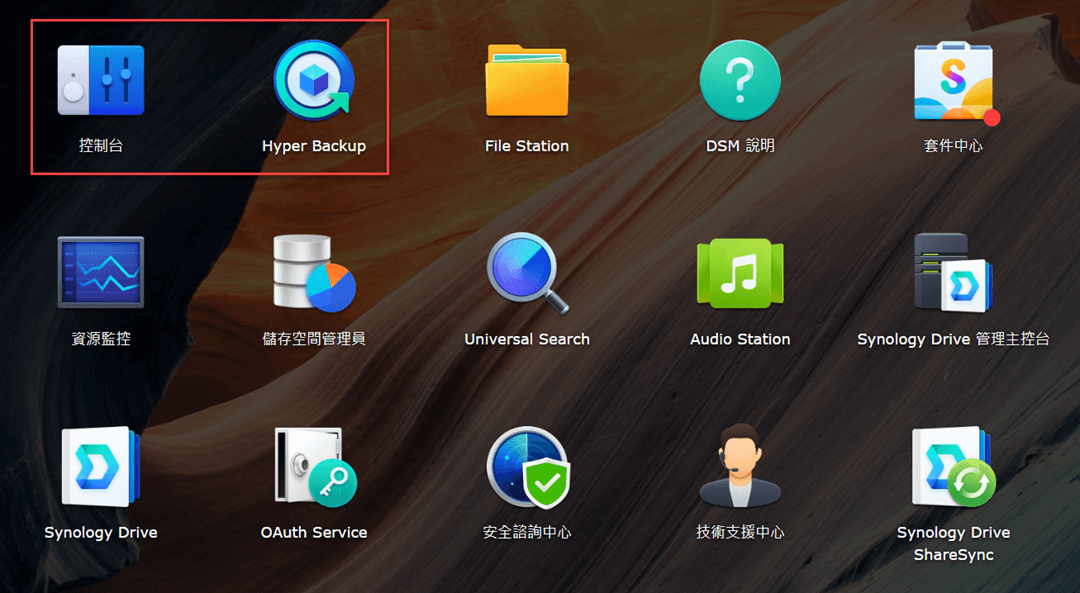Open the File Station folder icon
The width and height of the screenshot is (1080, 593).
tap(527, 80)
